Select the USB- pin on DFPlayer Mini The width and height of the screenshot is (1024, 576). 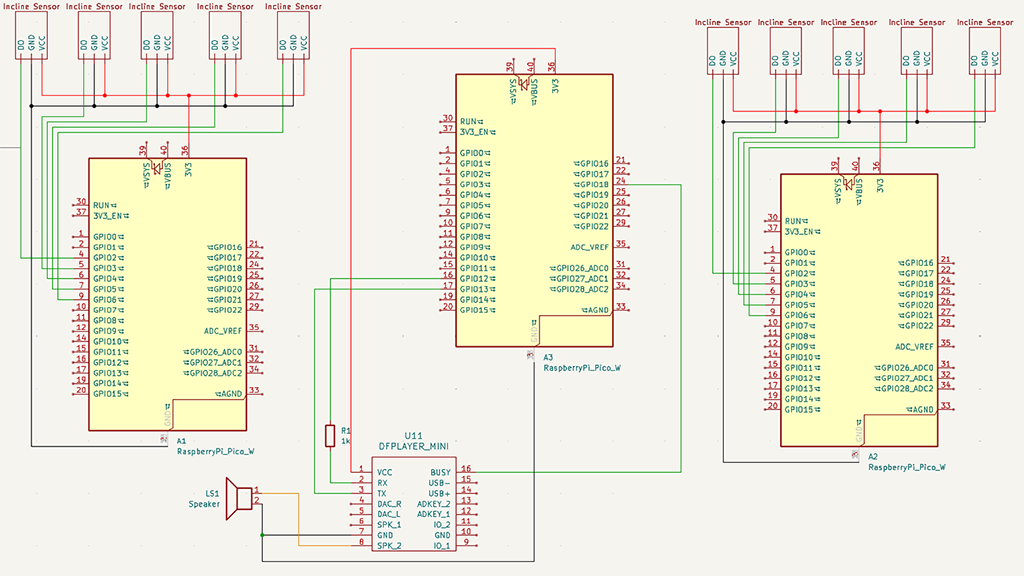(440, 483)
